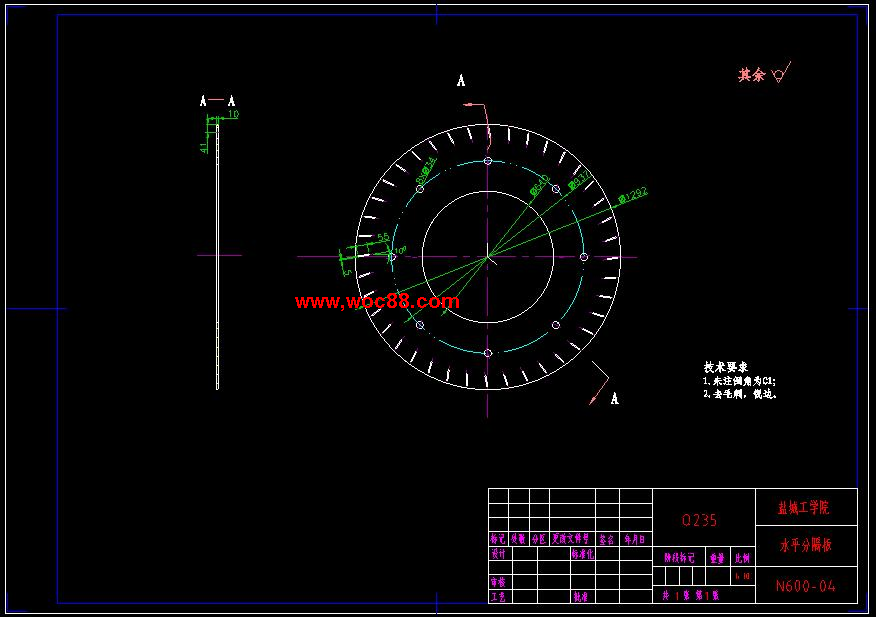
Task: Click the school name 盐城工学院
Action: pos(804,507)
